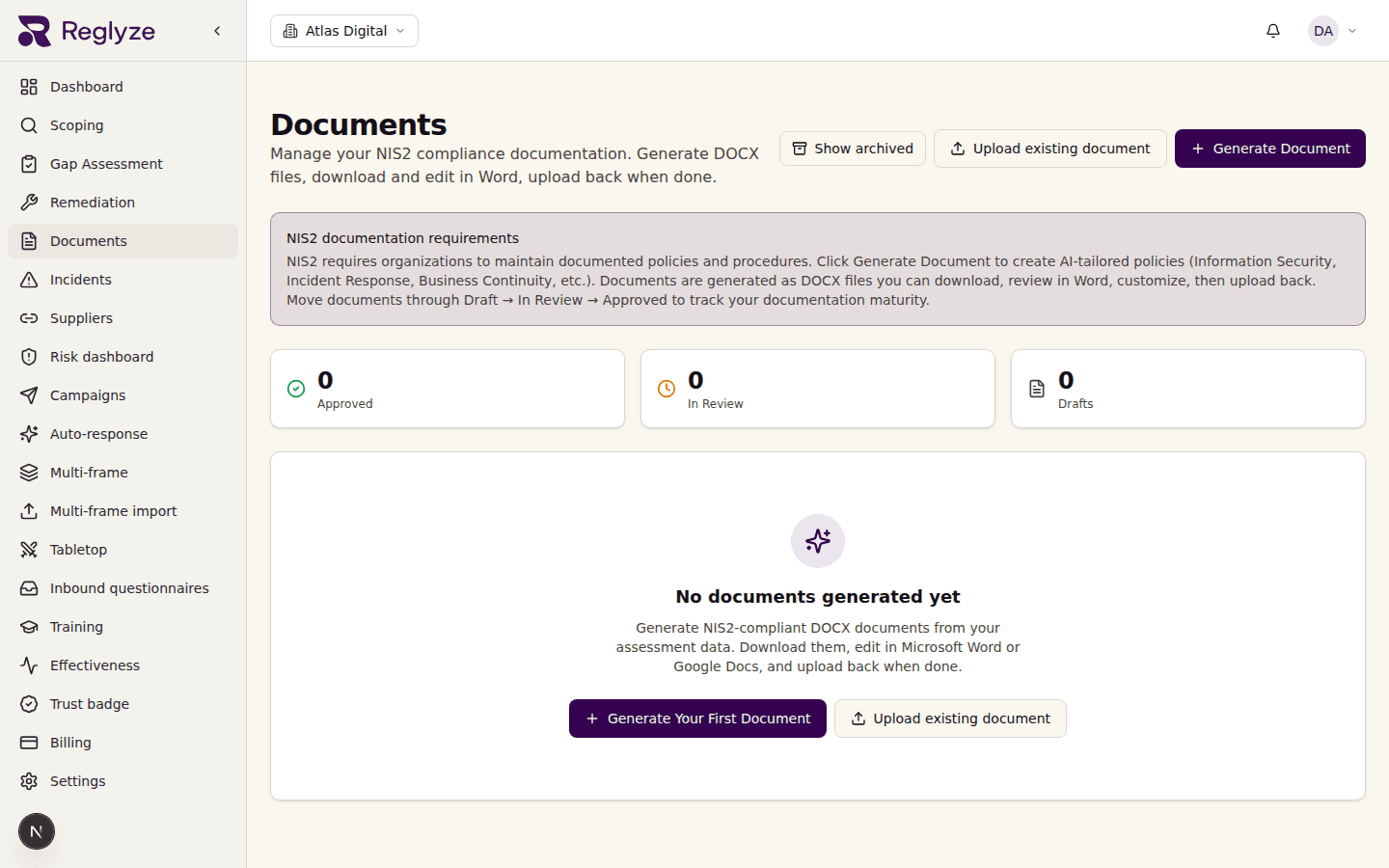The height and width of the screenshot is (868, 1389).
Task: Open the Dashboard menu item
Action: [123, 87]
